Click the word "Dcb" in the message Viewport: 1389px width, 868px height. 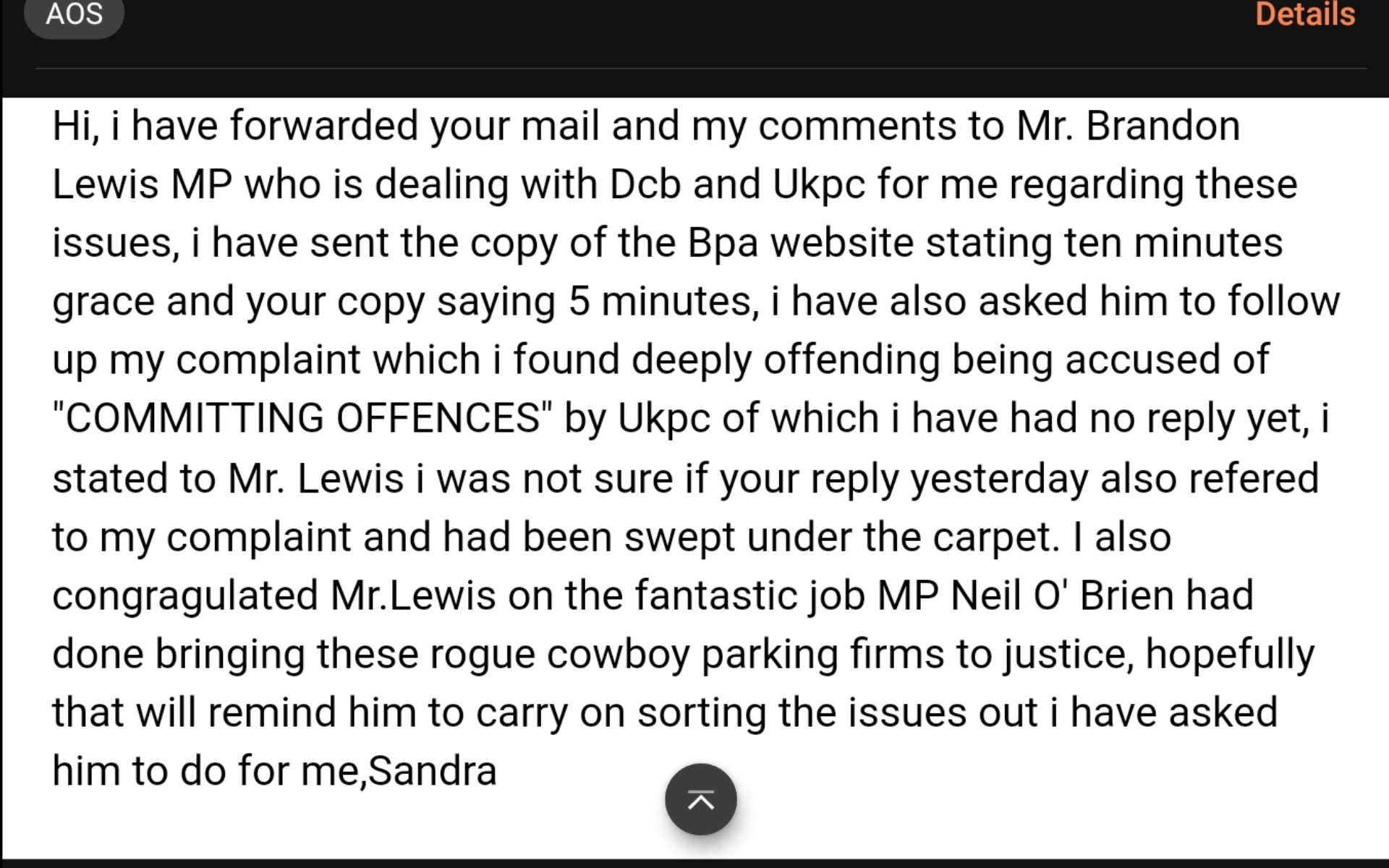tap(645, 184)
